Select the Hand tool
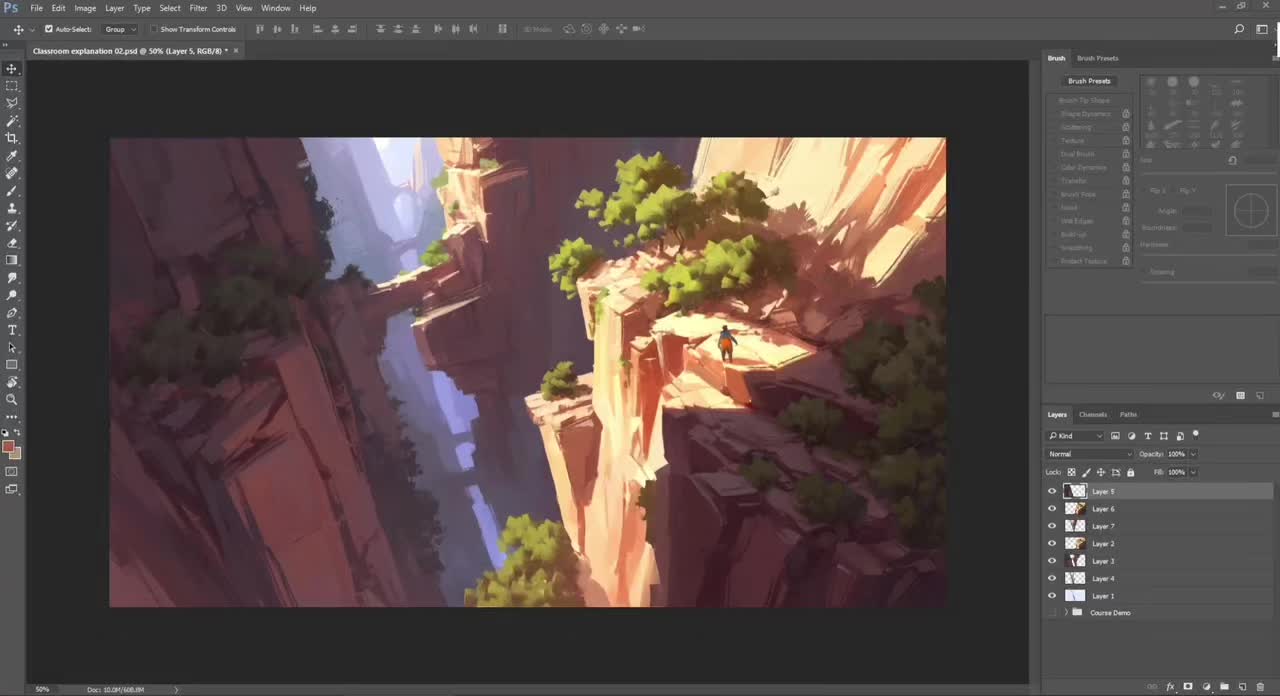 click(12, 382)
